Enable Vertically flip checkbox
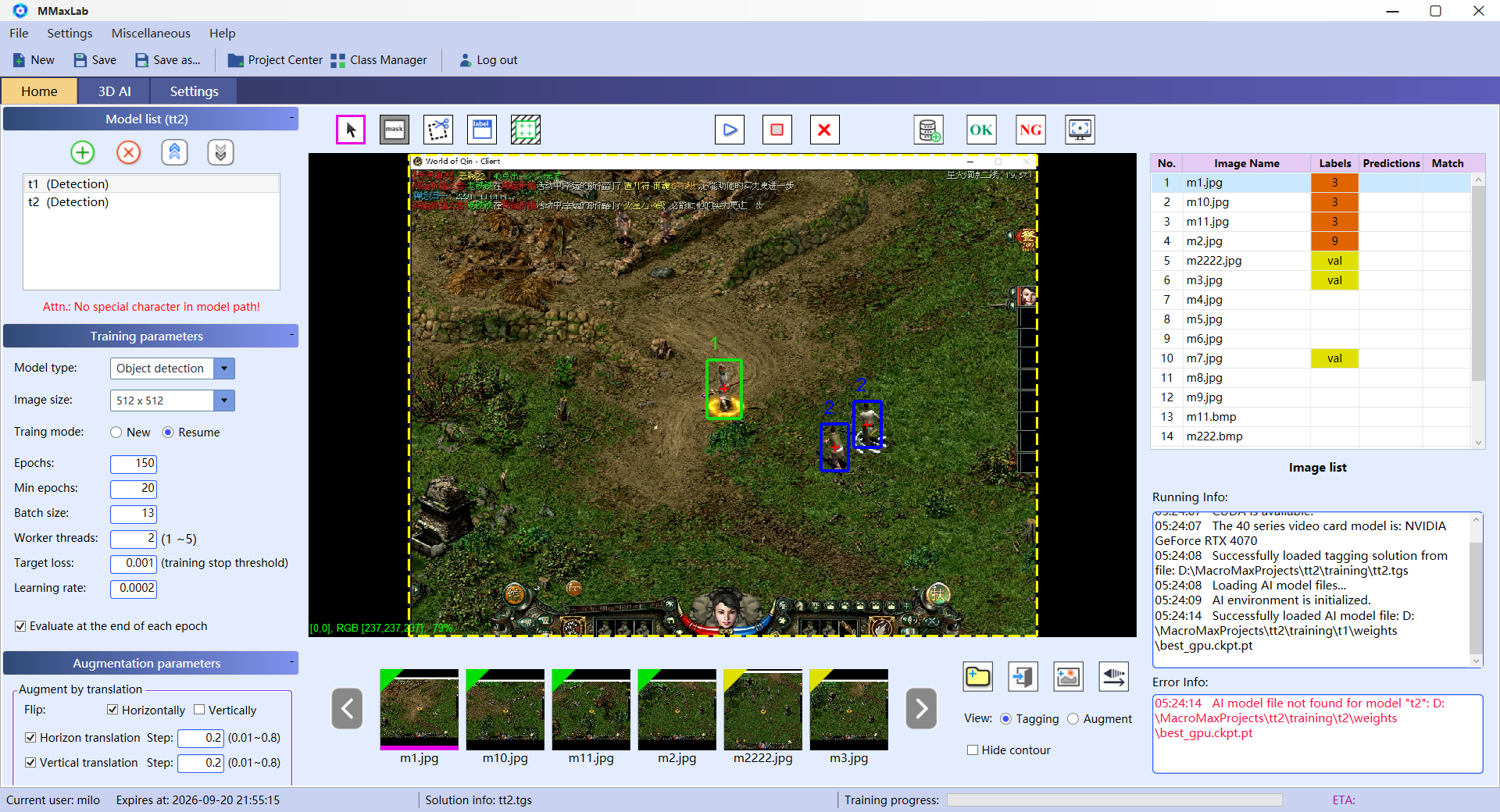This screenshot has height=812, width=1500. point(199,710)
